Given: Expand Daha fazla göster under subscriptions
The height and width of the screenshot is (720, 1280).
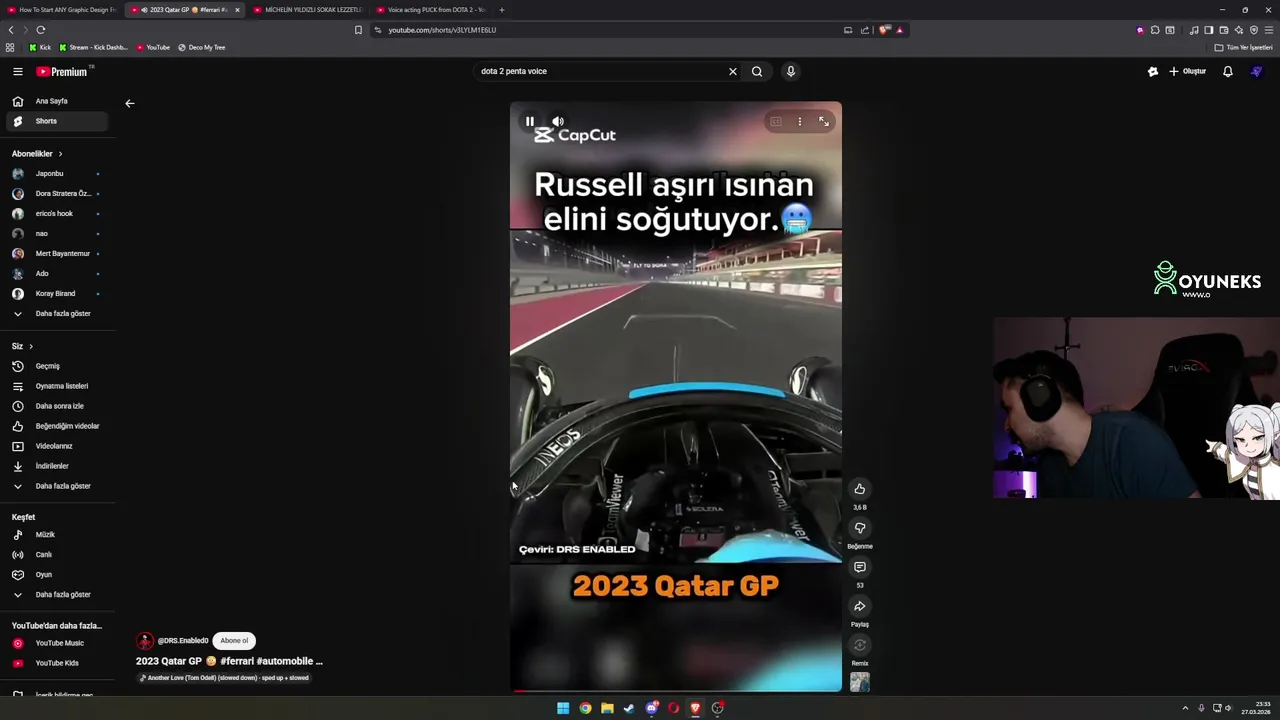Looking at the screenshot, I should tap(56, 313).
